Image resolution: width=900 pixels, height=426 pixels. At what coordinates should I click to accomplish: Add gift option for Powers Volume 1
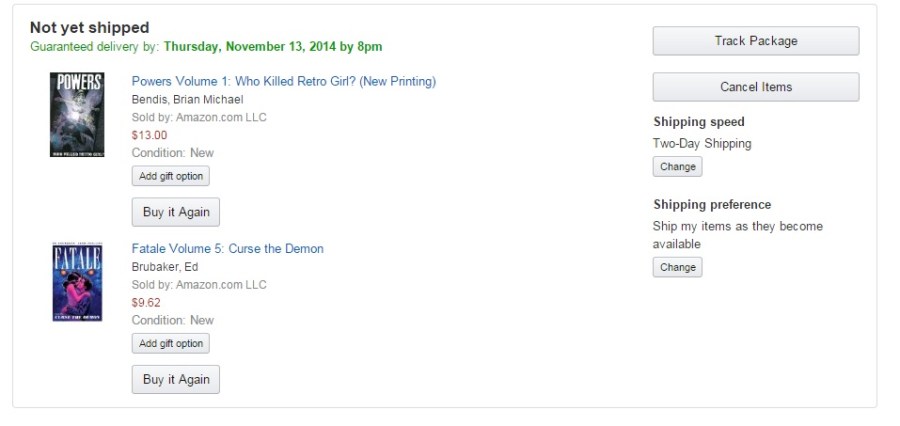point(170,176)
